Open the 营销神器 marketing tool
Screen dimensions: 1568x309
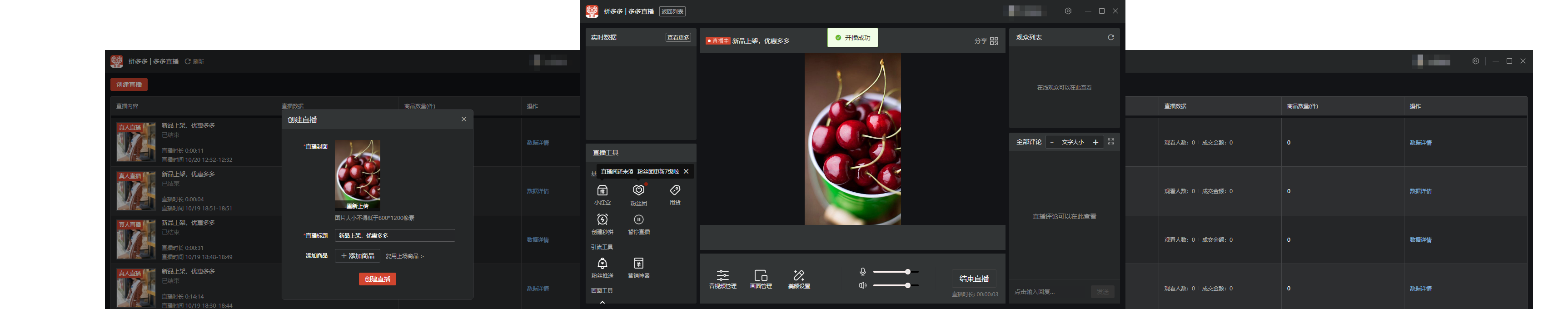638,268
